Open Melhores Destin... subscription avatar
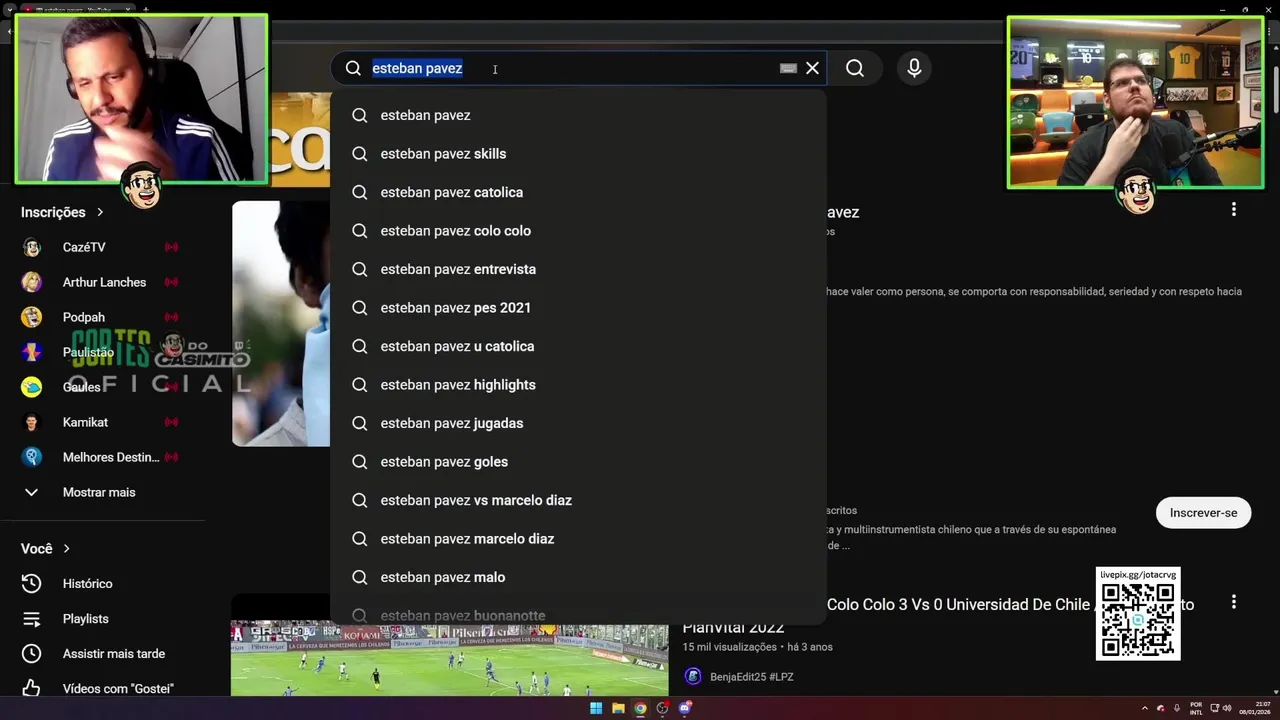This screenshot has width=1280, height=720. tap(32, 457)
